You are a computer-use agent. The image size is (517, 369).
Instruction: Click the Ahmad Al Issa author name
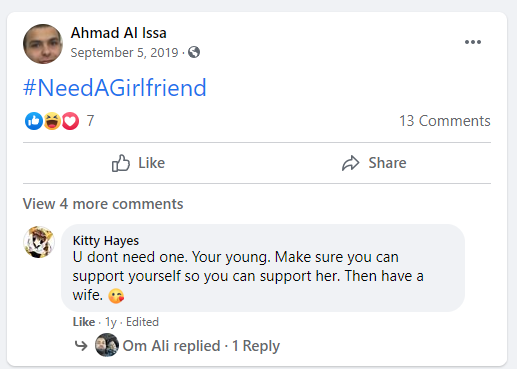[x=119, y=33]
